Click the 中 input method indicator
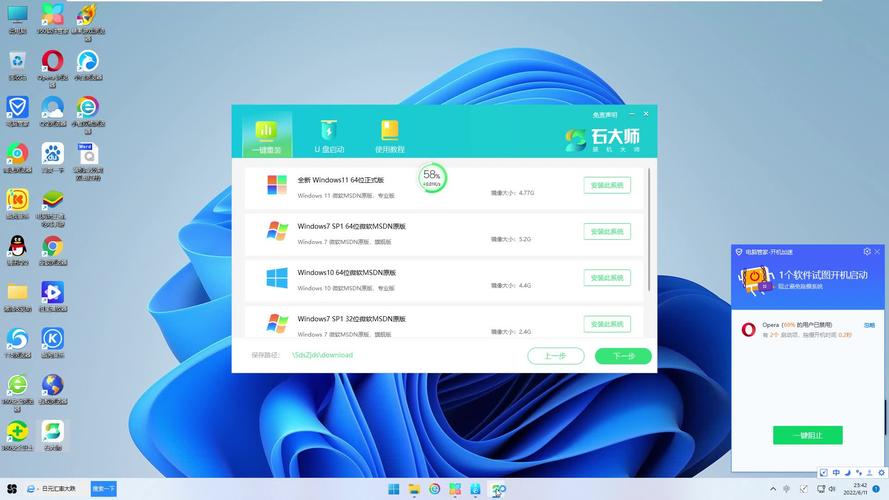889x500 pixels. [x=836, y=472]
